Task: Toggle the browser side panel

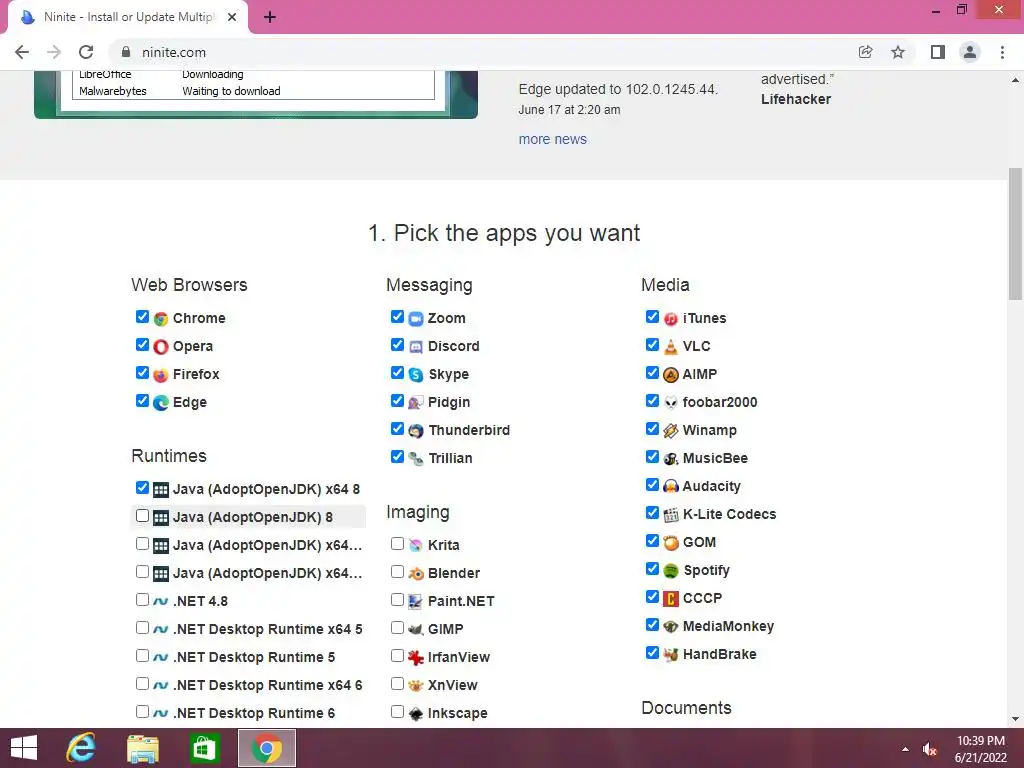Action: click(x=938, y=52)
